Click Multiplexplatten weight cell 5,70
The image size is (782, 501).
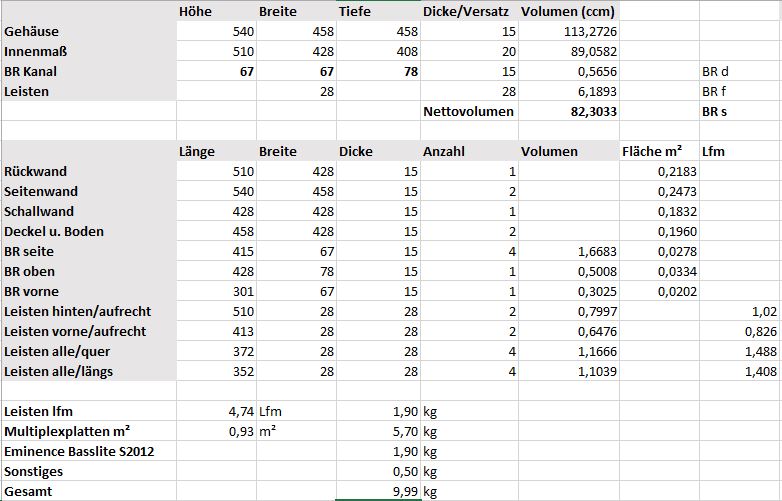click(379, 431)
